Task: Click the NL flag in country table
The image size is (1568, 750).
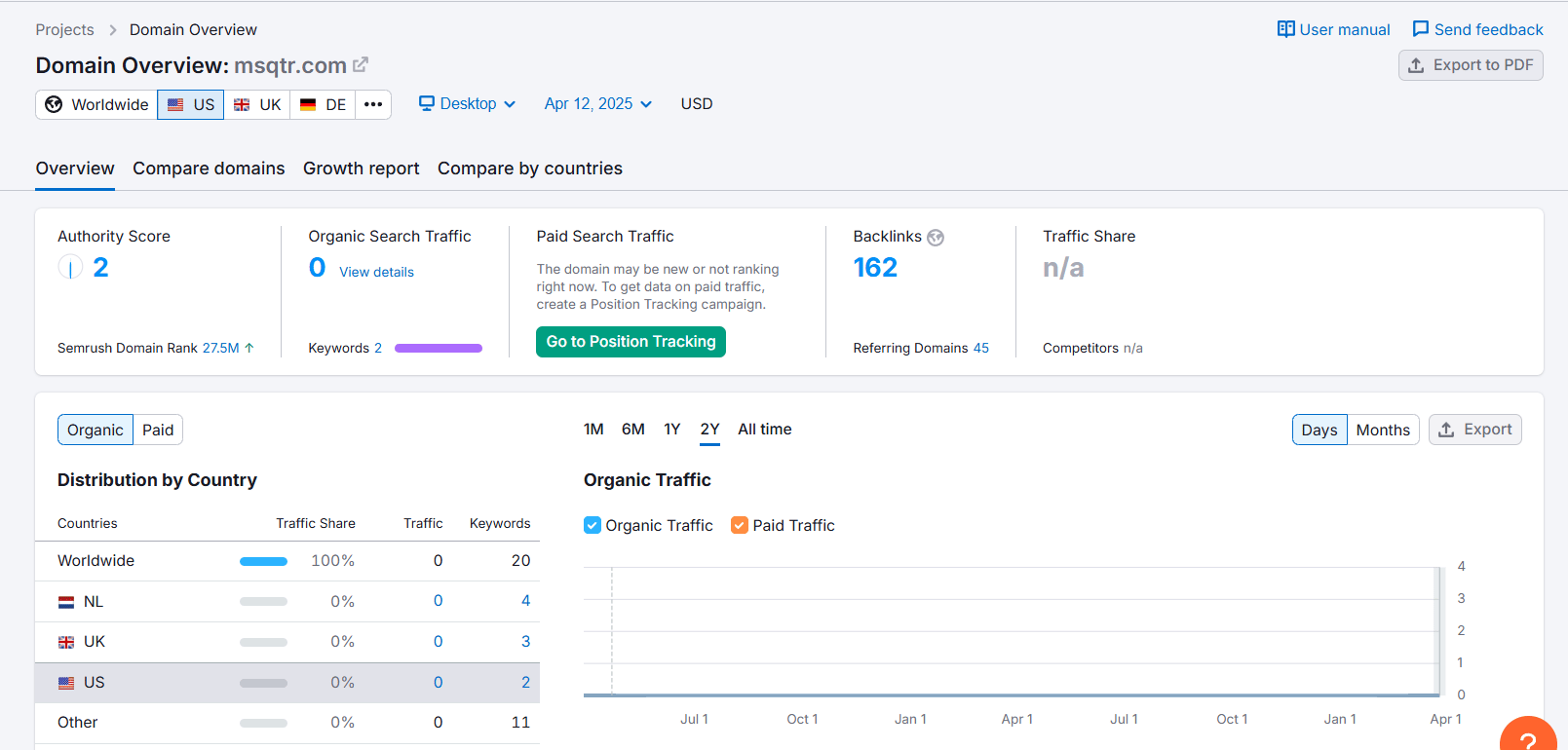Action: (x=66, y=602)
